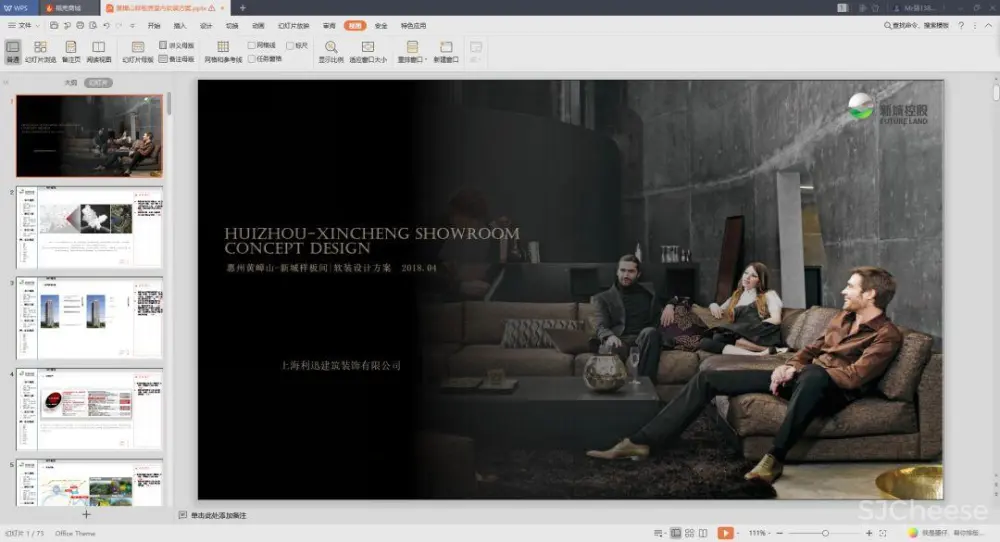Start slideshow with the orange play button
The height and width of the screenshot is (542, 1000).
tap(725, 533)
